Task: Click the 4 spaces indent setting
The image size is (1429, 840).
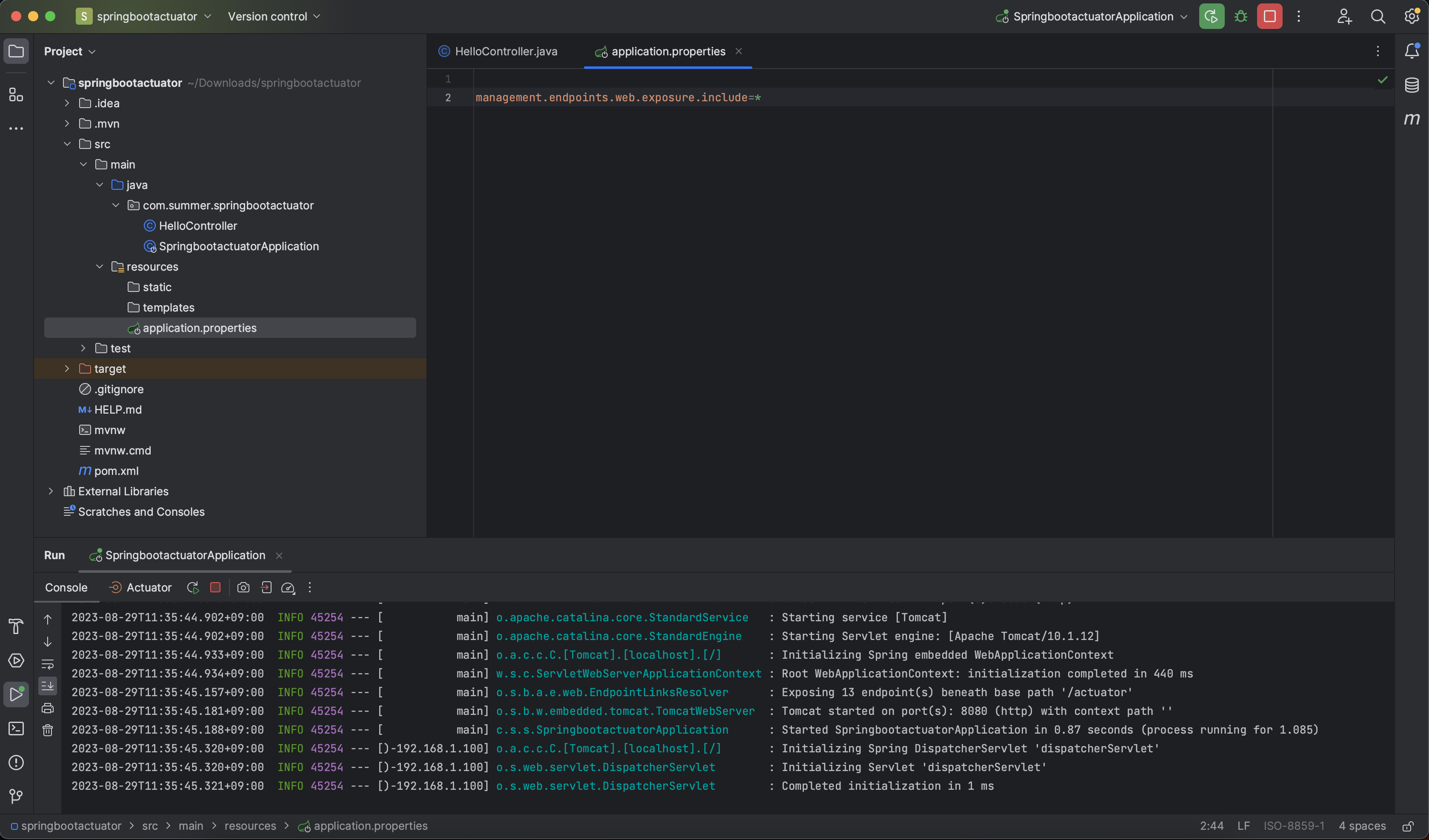Action: point(1362,826)
